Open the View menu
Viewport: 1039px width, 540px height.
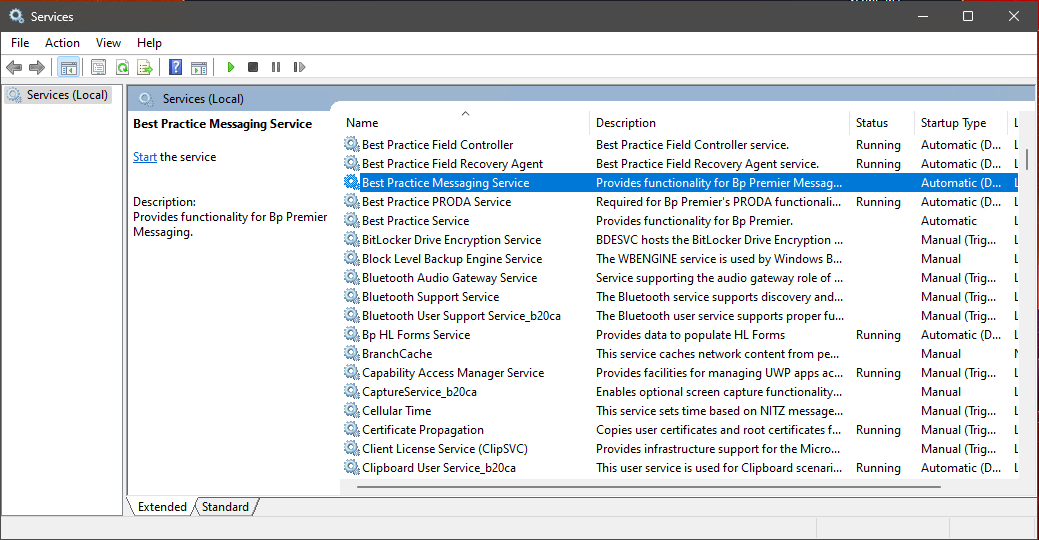[x=108, y=42]
